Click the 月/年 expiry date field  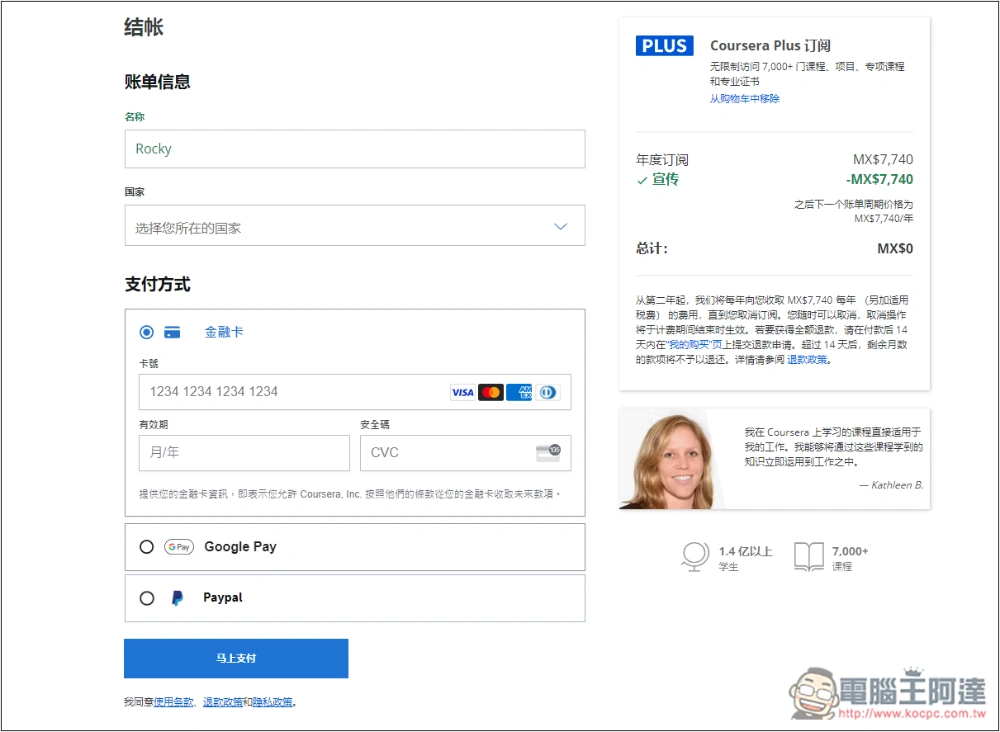coord(244,453)
